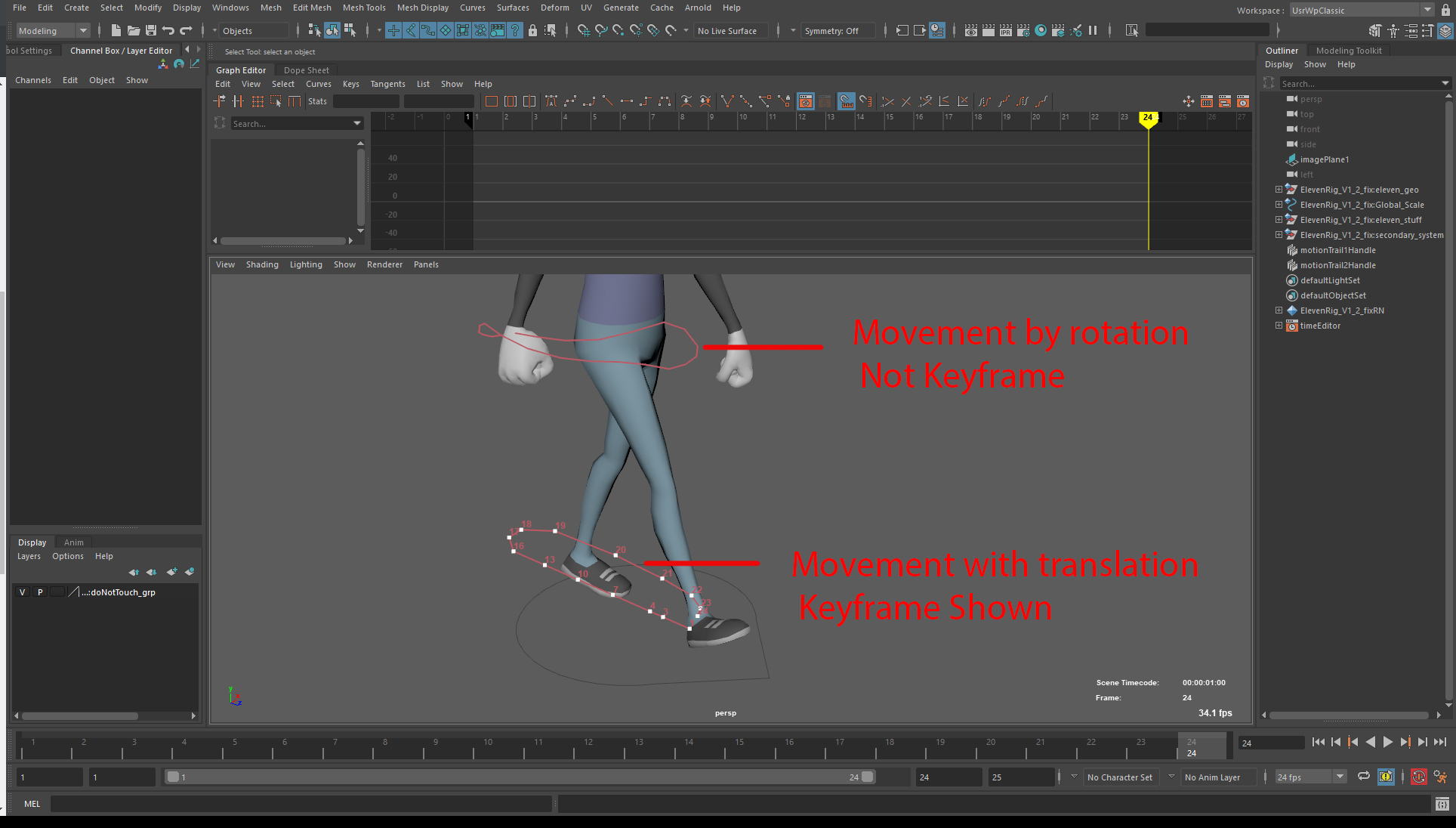This screenshot has width=1456, height=828.
Task: Click the Save scene icon
Action: tap(151, 30)
